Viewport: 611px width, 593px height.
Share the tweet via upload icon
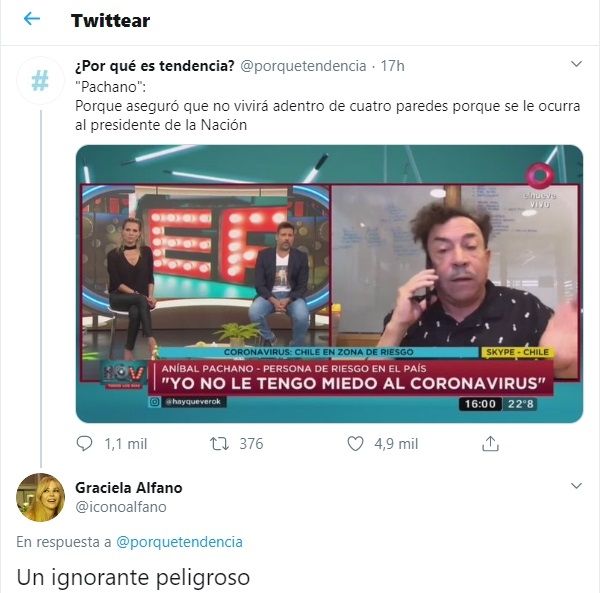pos(490,443)
